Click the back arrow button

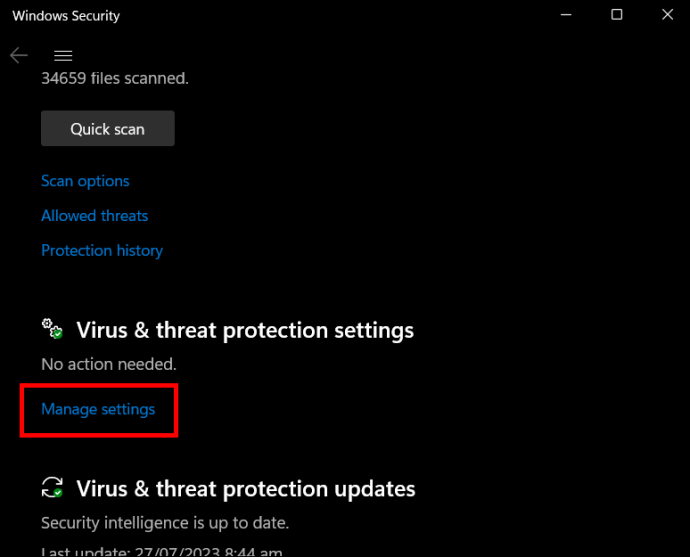pos(19,56)
